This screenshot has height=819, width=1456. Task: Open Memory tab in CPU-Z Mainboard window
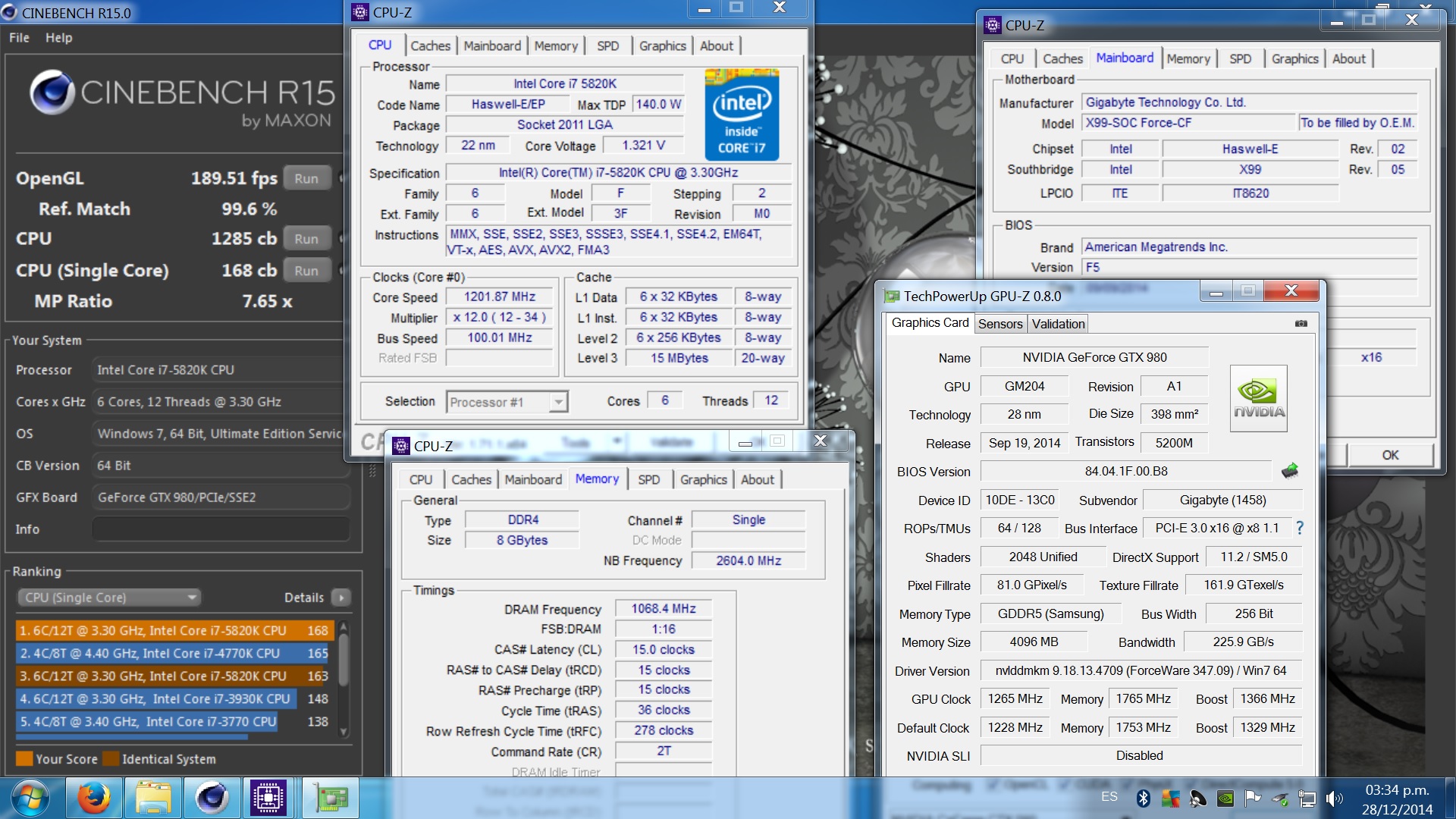click(1188, 58)
